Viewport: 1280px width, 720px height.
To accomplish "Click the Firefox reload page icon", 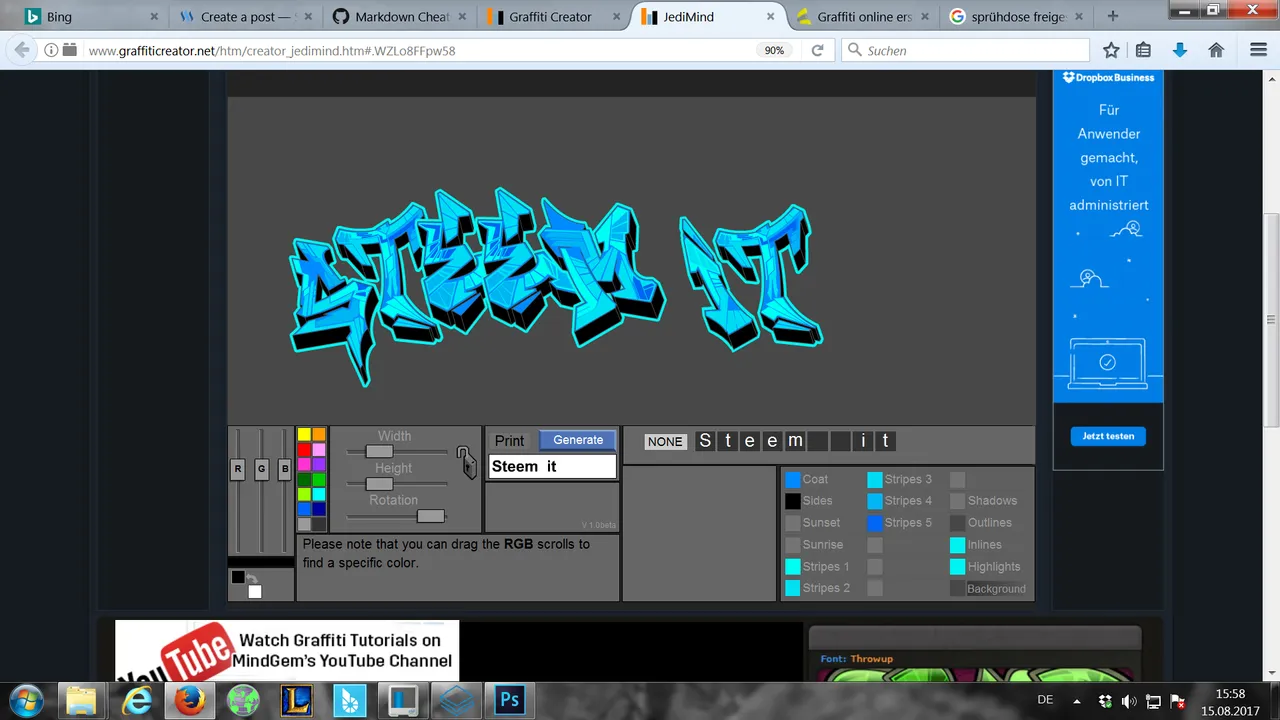I will (817, 50).
